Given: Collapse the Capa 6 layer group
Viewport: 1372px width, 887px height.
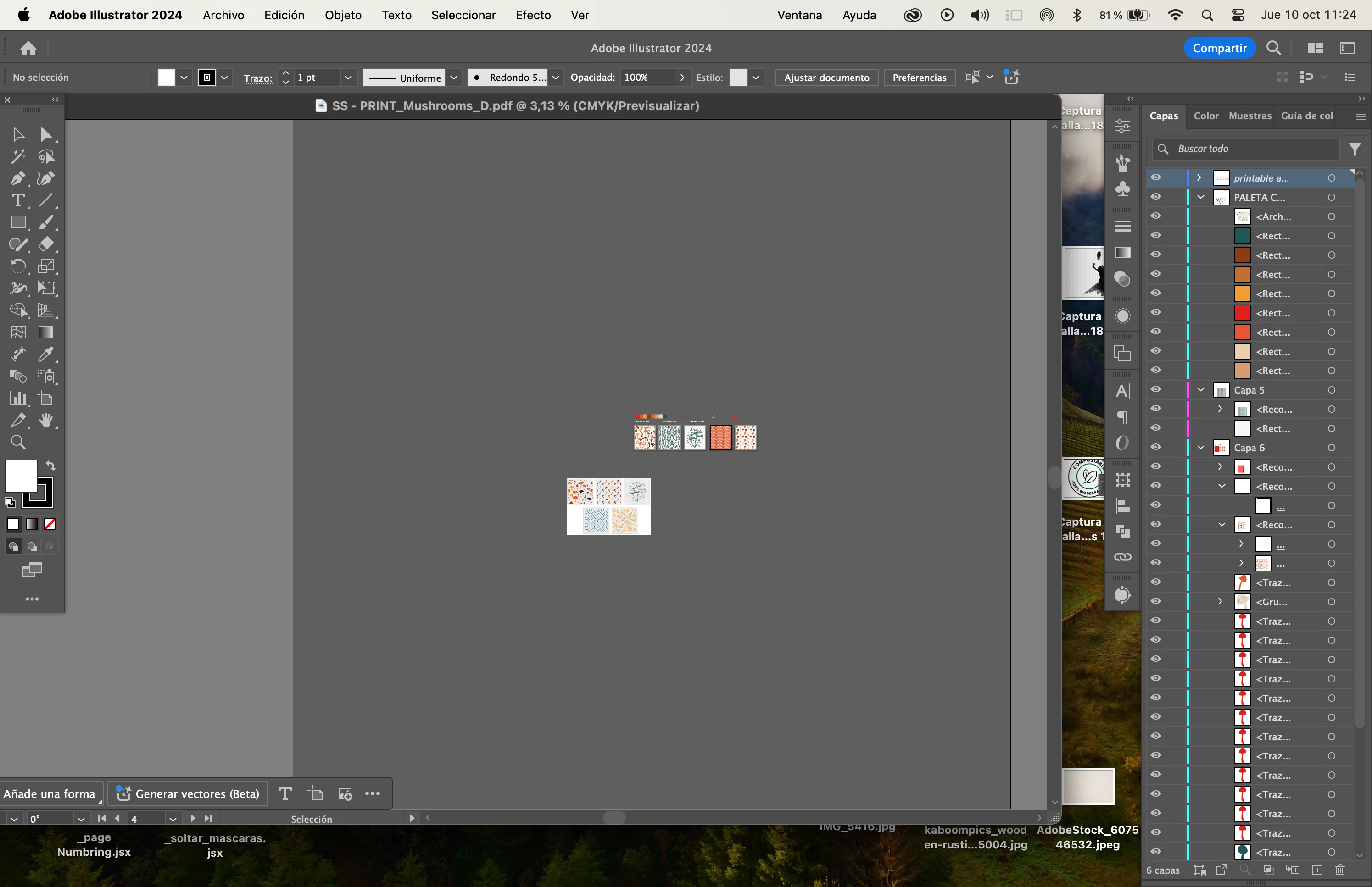Looking at the screenshot, I should (1201, 448).
